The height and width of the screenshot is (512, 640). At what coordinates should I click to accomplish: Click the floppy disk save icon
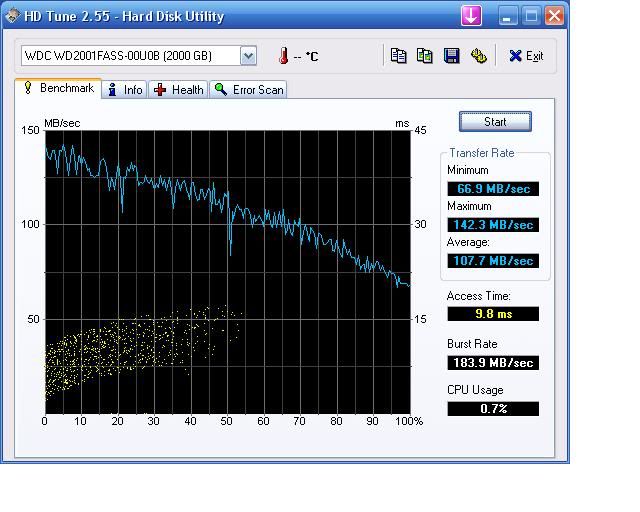pyautogui.click(x=451, y=56)
